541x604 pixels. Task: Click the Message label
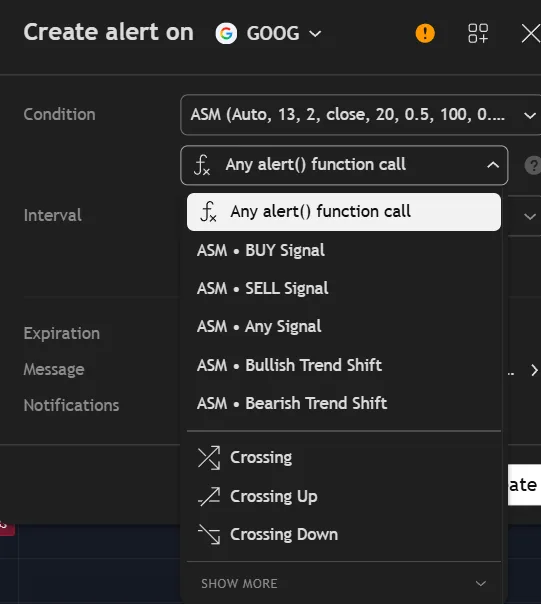tap(54, 369)
